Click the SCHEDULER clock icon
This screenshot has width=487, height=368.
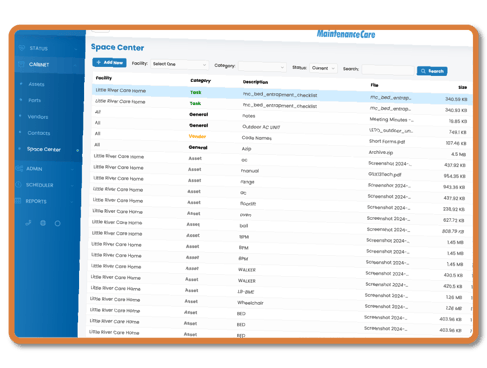[19, 184]
